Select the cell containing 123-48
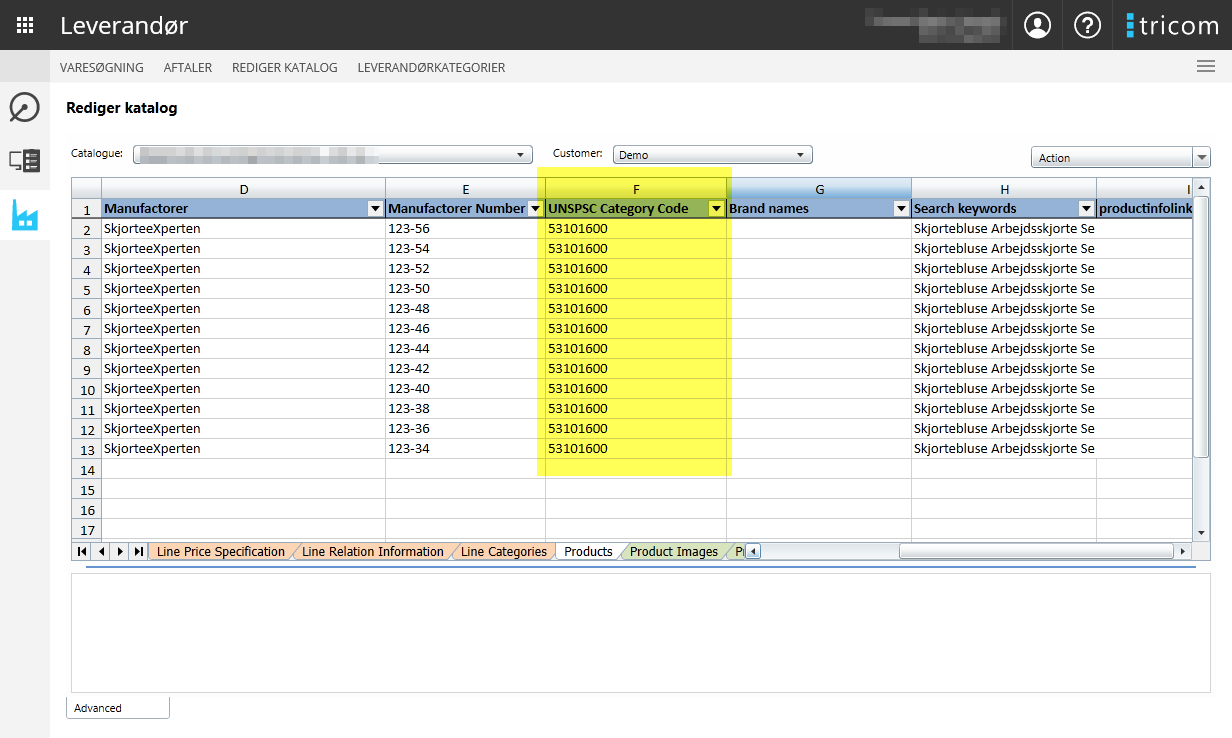The height and width of the screenshot is (738, 1232). coord(466,309)
